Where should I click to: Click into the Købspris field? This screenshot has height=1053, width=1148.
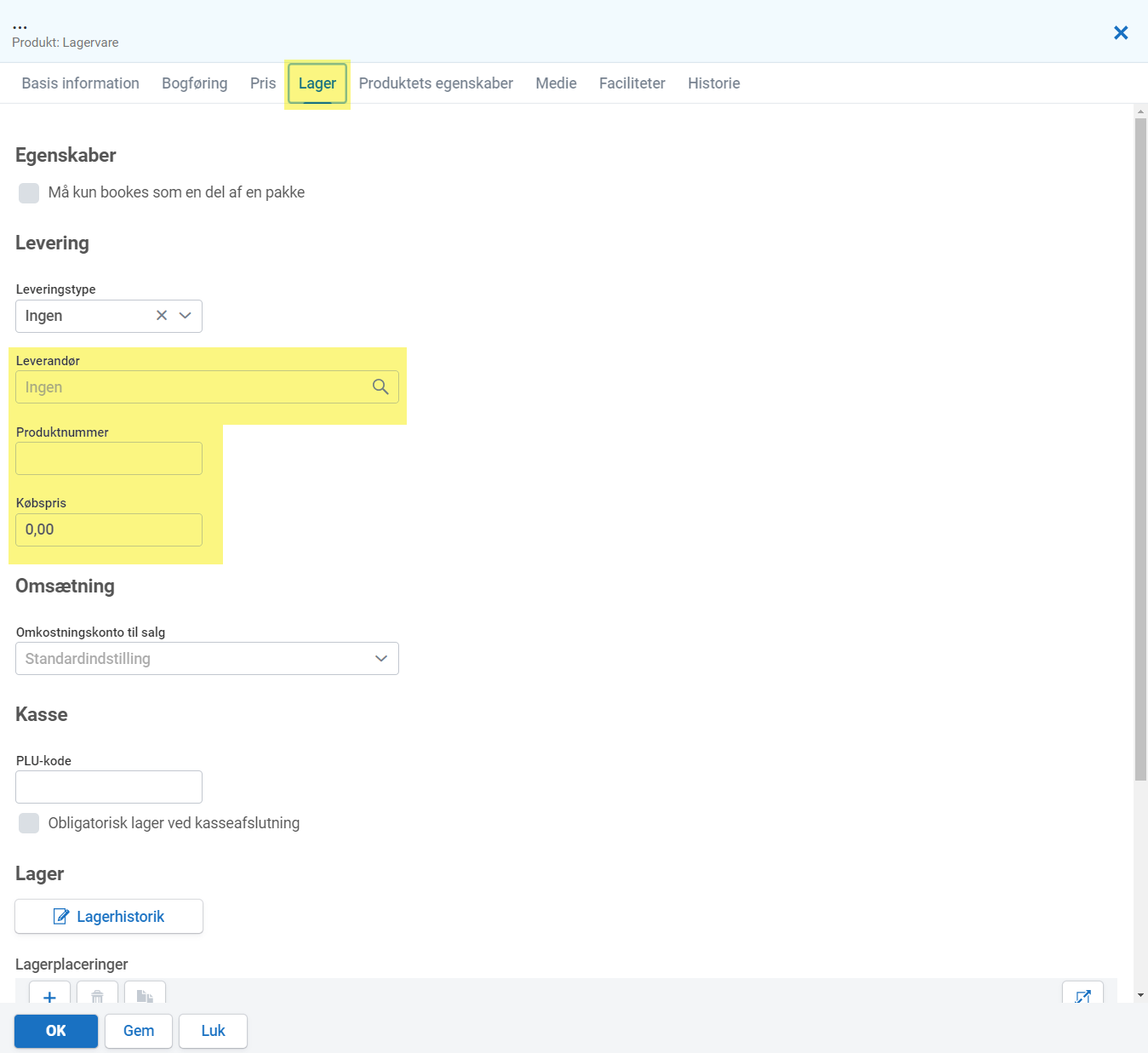pos(109,530)
